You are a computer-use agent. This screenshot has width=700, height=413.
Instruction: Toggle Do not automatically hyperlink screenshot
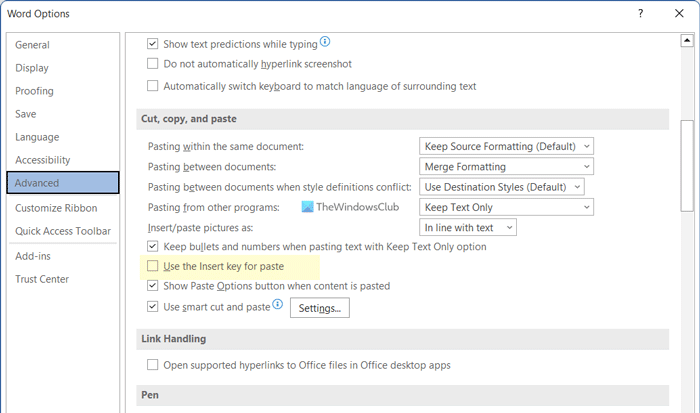tap(153, 63)
